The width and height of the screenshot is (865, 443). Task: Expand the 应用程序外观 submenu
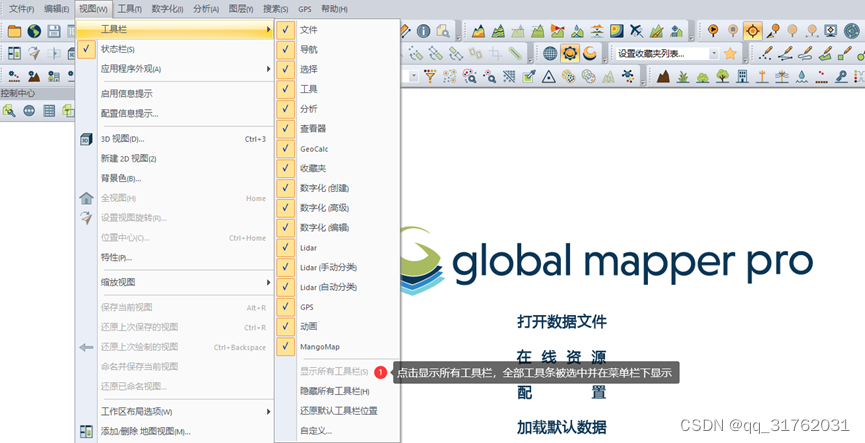[x=174, y=69]
